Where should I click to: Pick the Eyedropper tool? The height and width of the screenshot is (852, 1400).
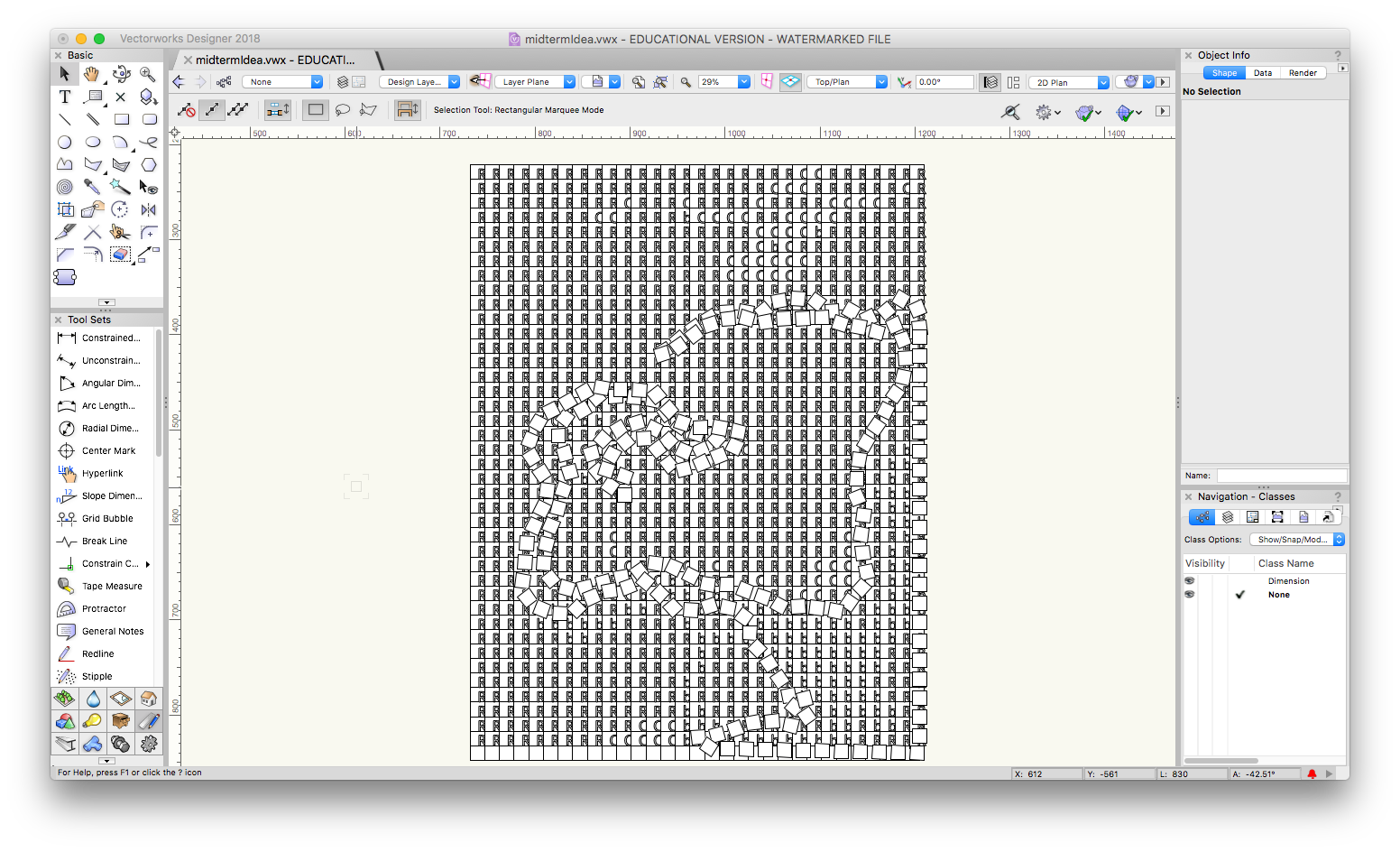pyautogui.click(x=92, y=187)
